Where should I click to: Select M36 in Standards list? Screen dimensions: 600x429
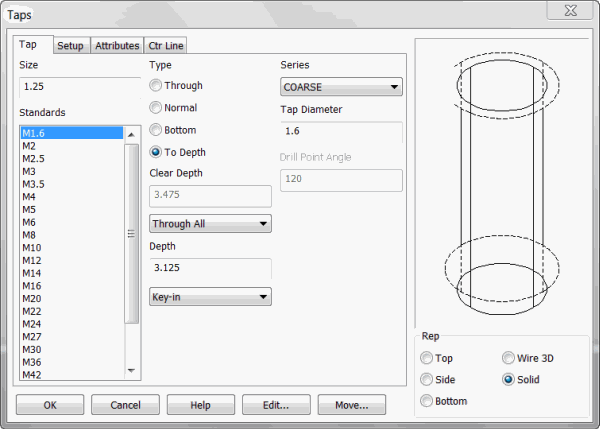click(x=72, y=362)
